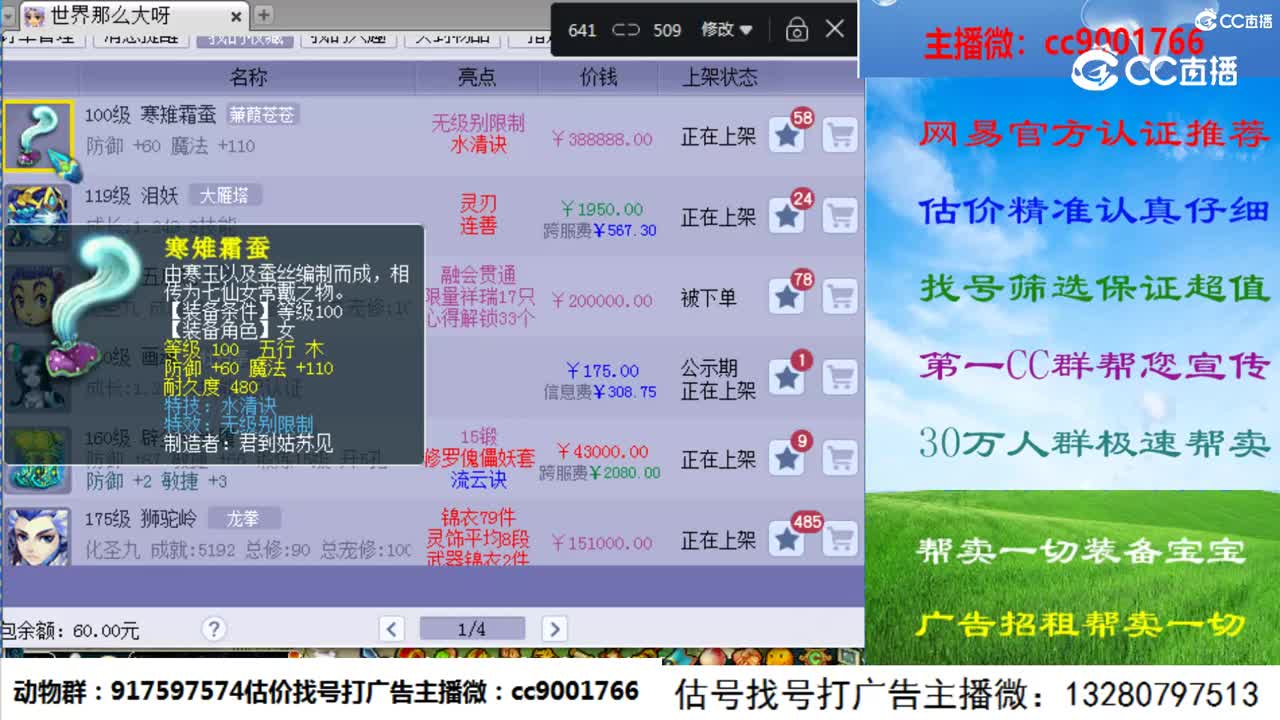
Task: Open the tab list arrow beside the 世界那么大呀 tab
Action: 9,16
